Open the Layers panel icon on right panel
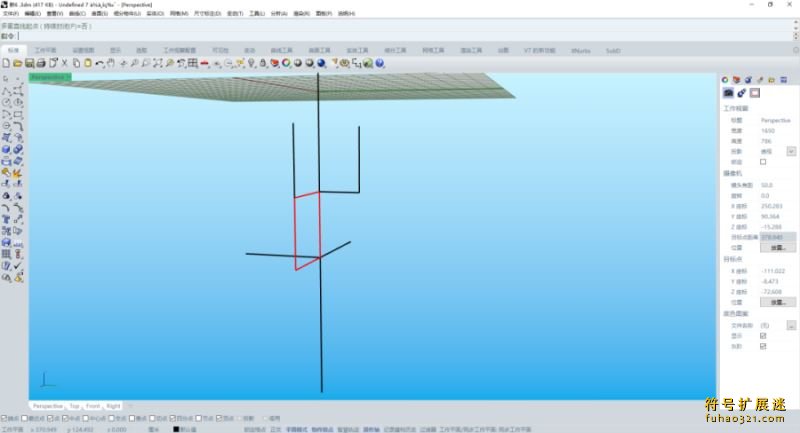Screen dimensions: 800x433 tap(736, 80)
